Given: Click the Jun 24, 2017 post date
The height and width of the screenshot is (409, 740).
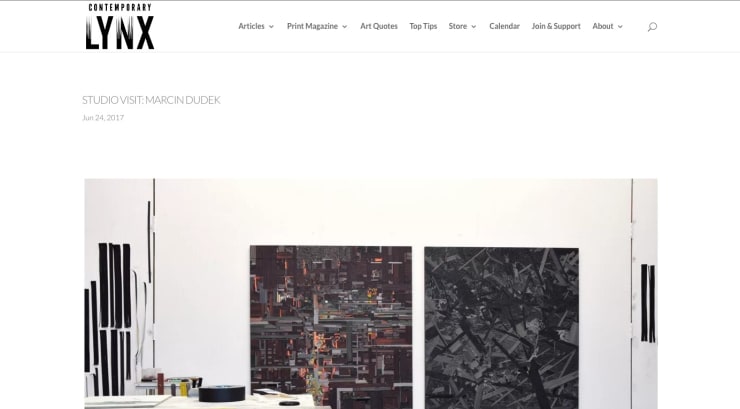Looking at the screenshot, I should 103,117.
